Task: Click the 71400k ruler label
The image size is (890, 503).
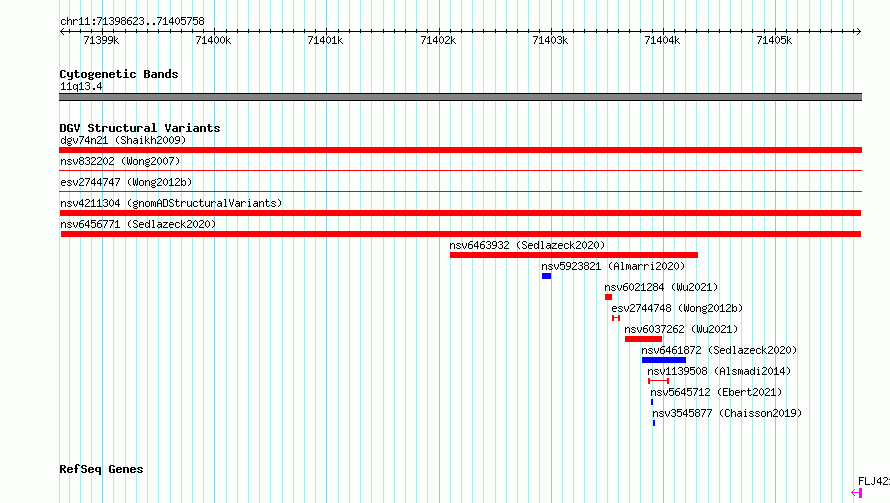Action: (x=213, y=40)
